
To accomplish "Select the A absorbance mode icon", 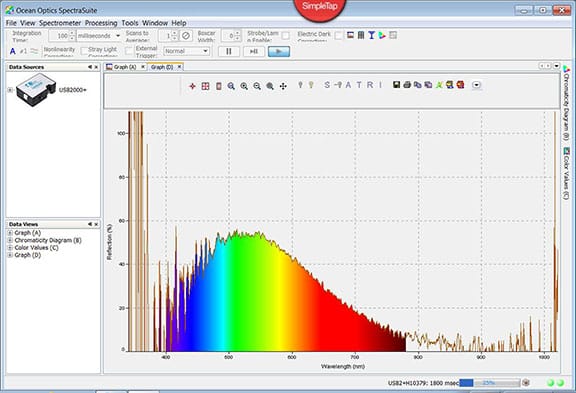I will (x=348, y=85).
